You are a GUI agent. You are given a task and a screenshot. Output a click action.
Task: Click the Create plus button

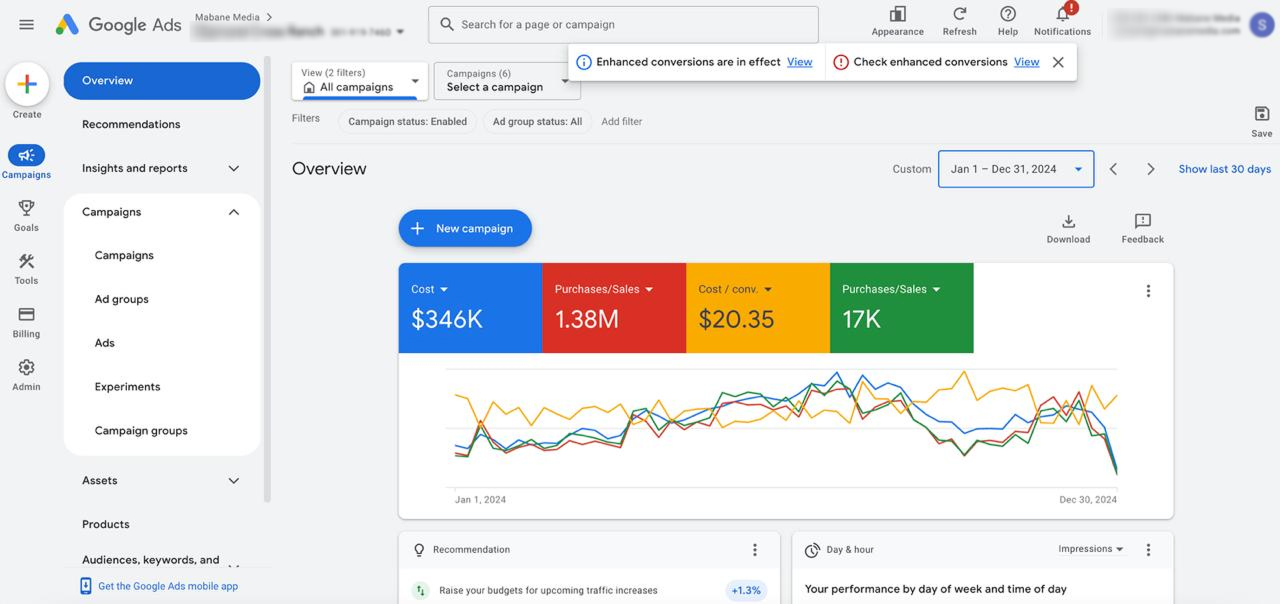point(27,85)
